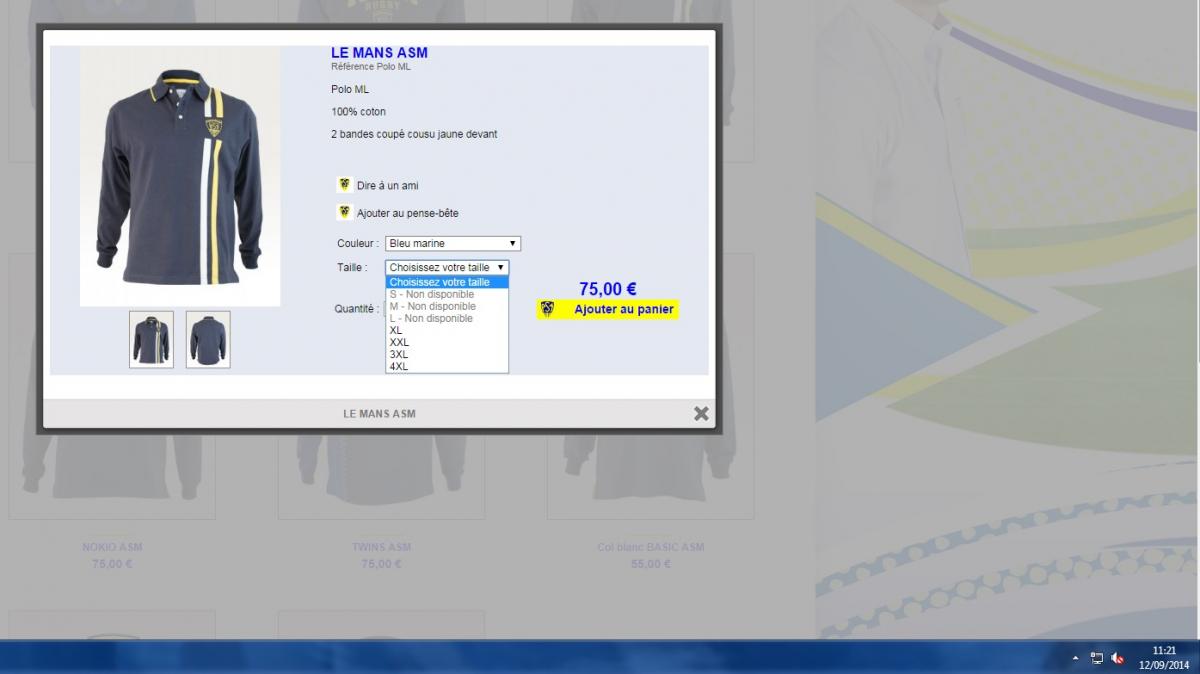
Task: Click the 75,00 € price in the popup
Action: (607, 289)
